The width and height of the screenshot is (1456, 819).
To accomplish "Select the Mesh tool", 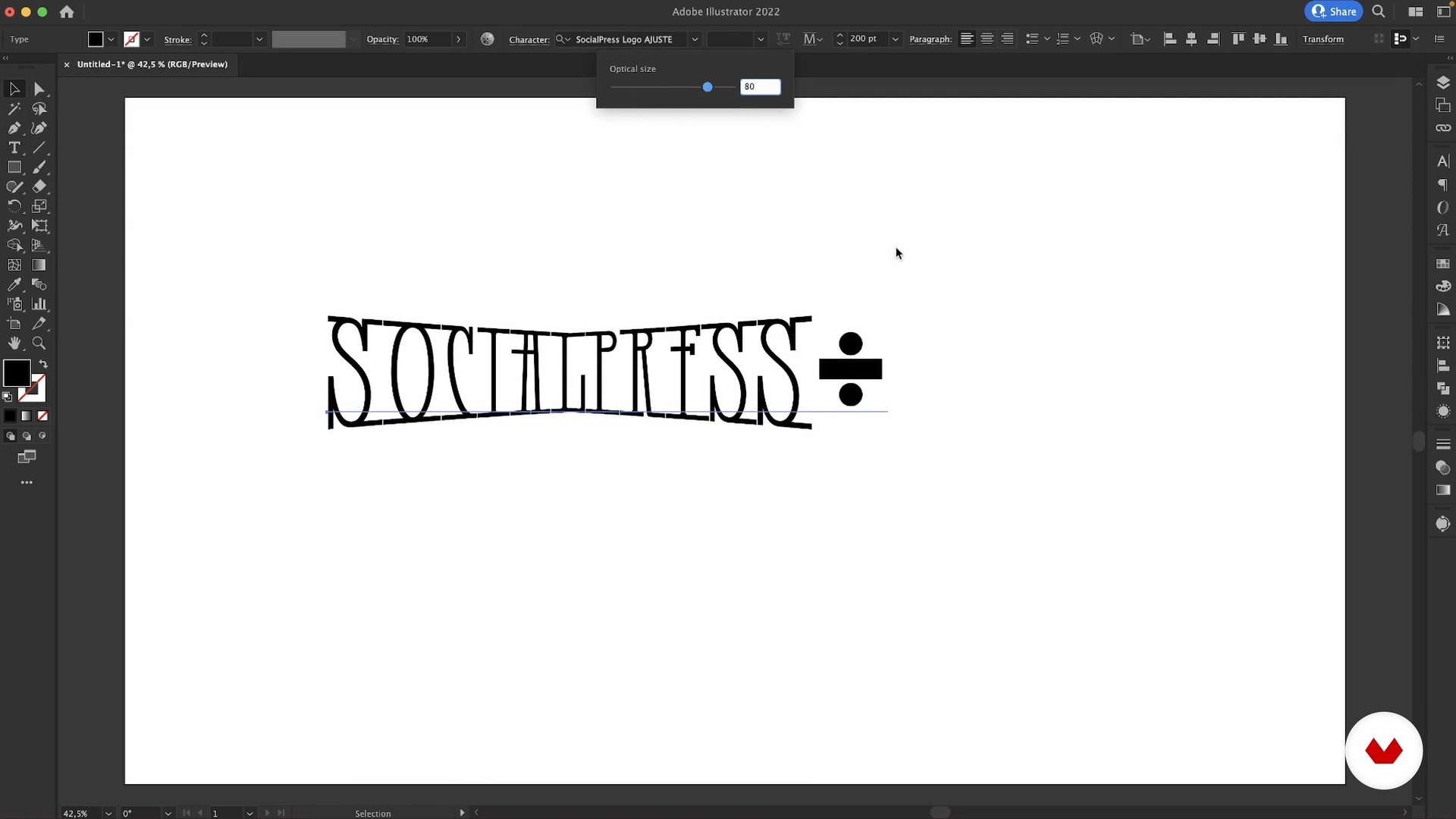I will point(14,265).
